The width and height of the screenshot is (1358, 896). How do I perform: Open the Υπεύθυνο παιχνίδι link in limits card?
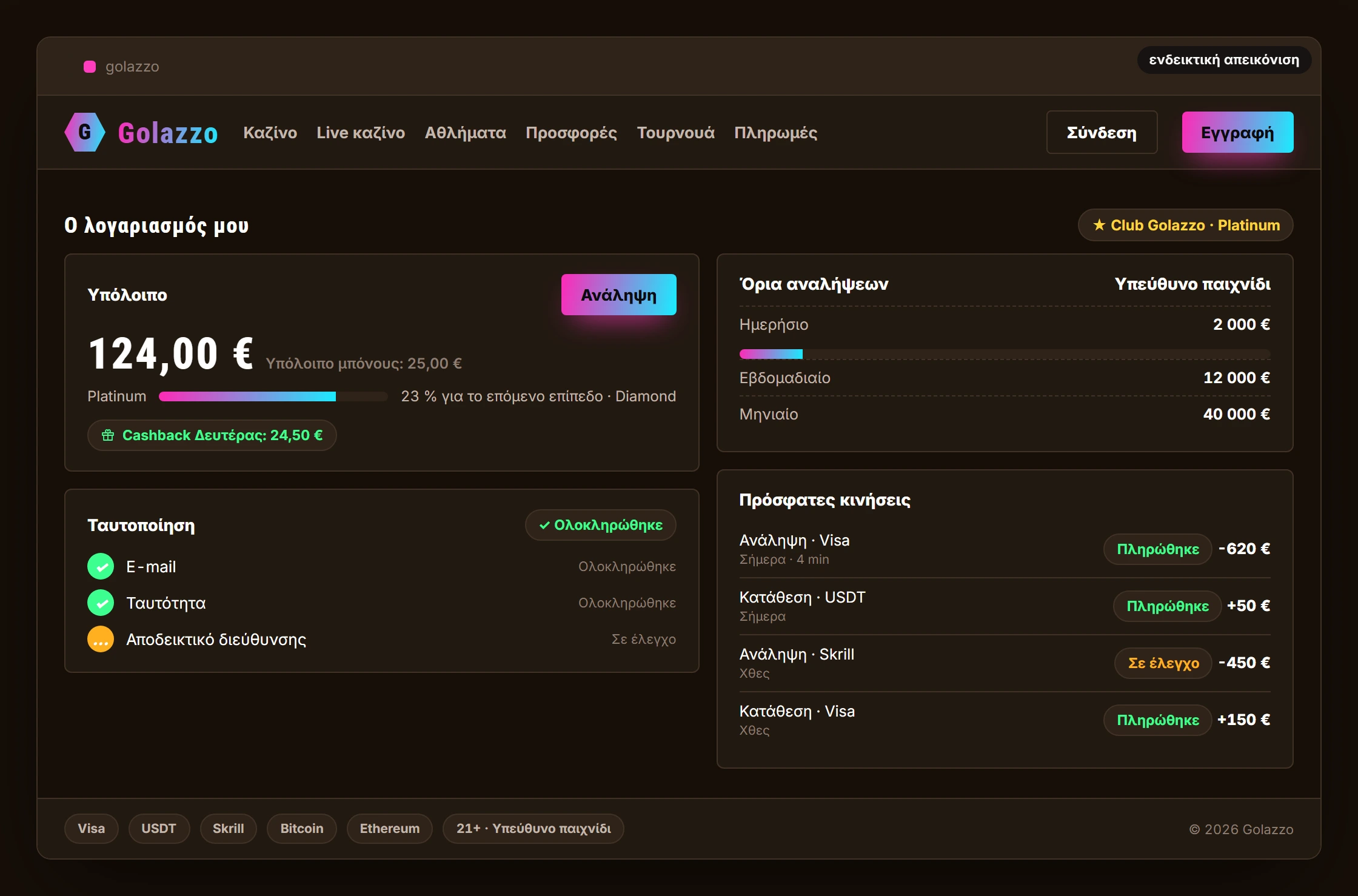(1192, 284)
